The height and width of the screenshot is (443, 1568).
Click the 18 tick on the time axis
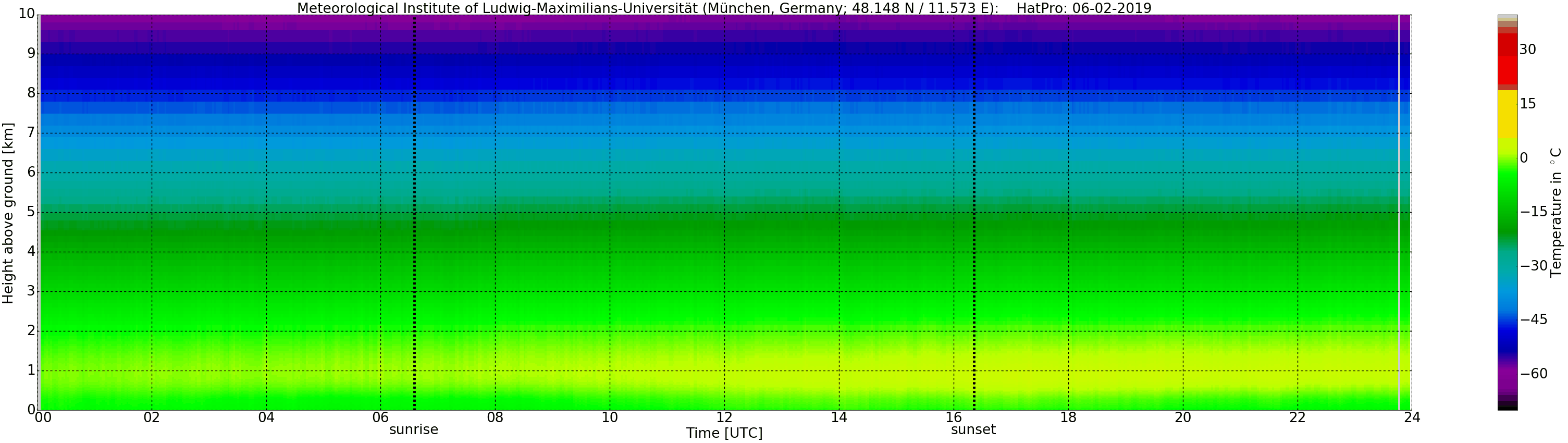[x=1068, y=417]
